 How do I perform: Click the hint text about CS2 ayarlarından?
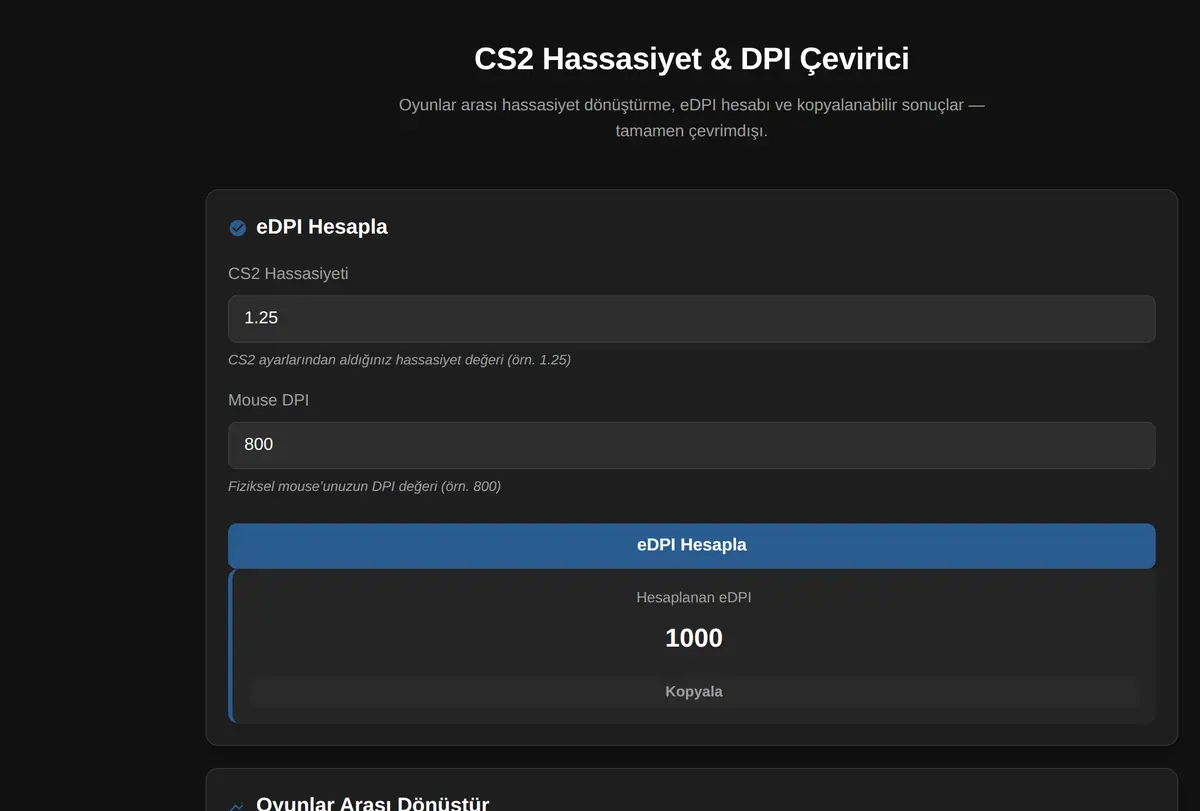(x=400, y=360)
